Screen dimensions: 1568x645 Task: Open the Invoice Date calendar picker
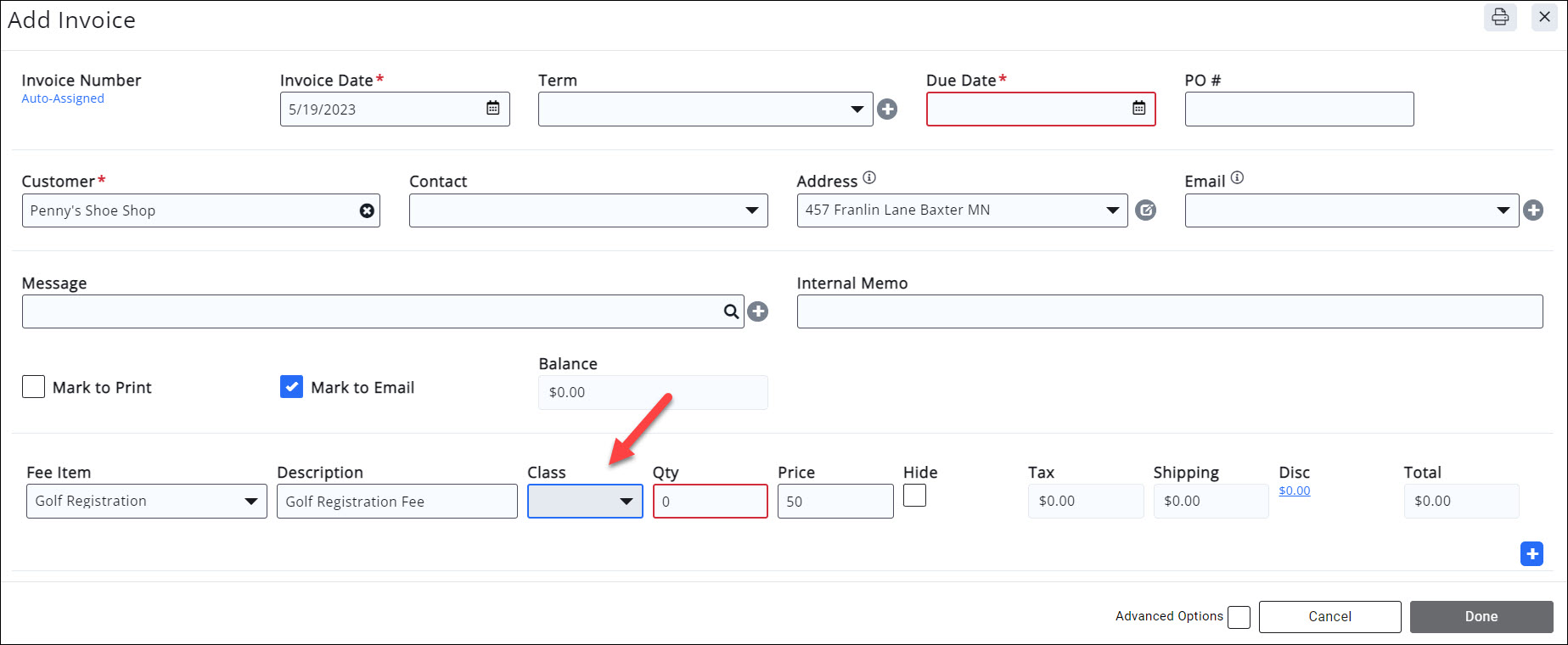[492, 109]
